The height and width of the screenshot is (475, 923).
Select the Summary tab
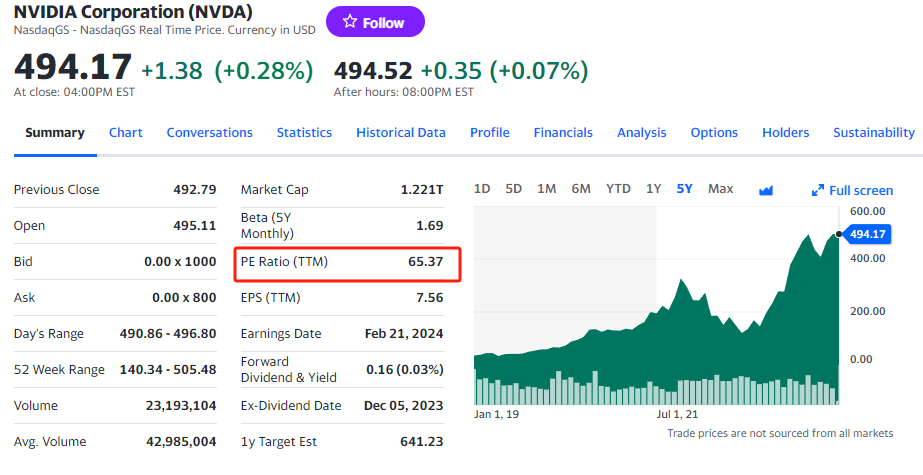point(55,132)
